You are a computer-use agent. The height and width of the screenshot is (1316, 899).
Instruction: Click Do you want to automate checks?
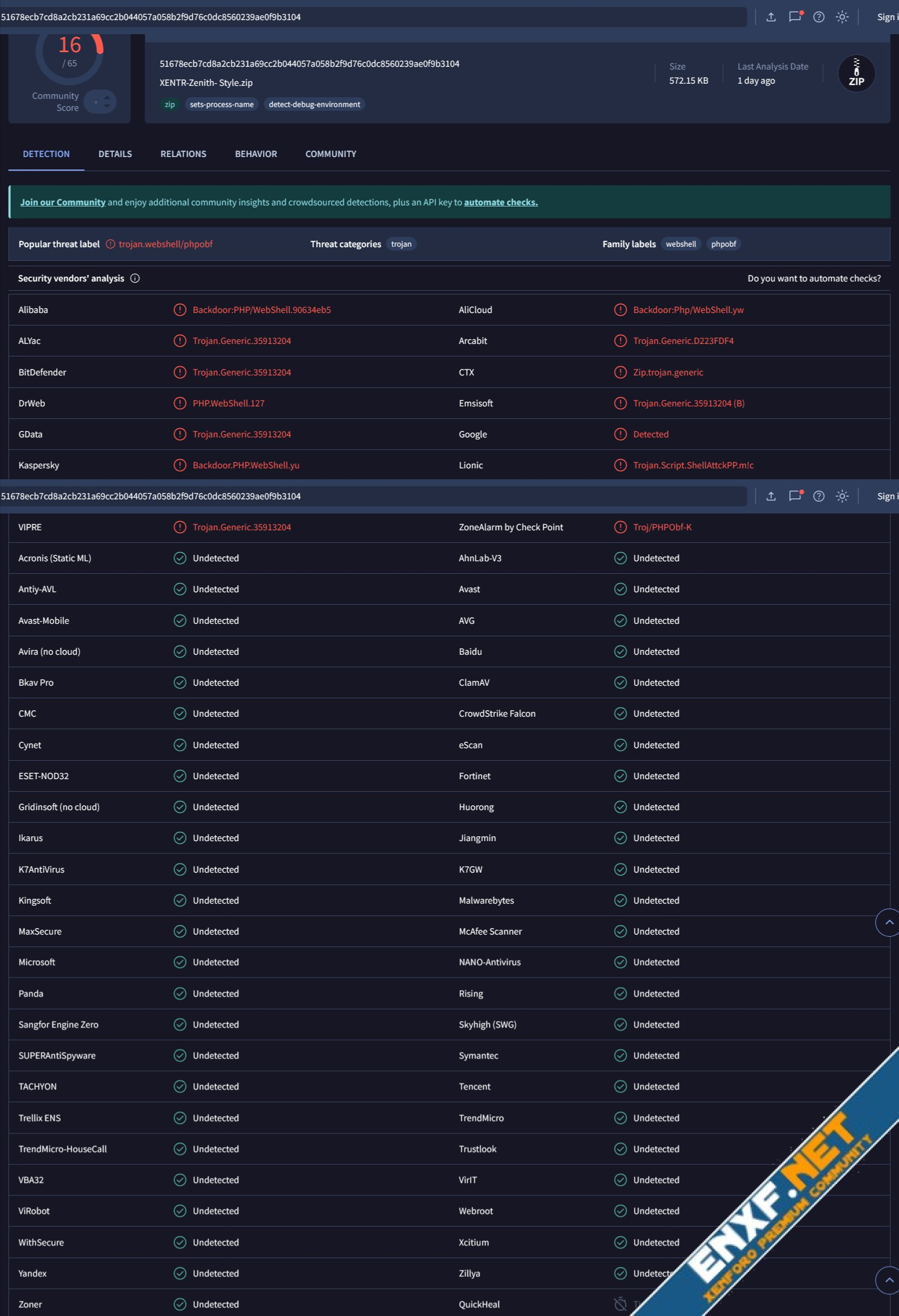814,278
